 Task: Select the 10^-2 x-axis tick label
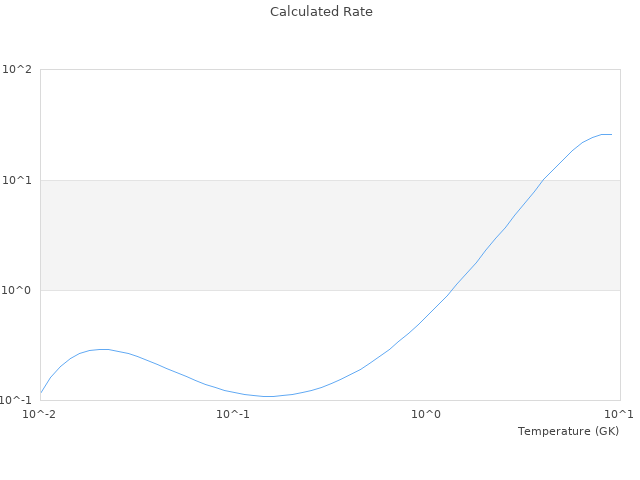tap(40, 414)
